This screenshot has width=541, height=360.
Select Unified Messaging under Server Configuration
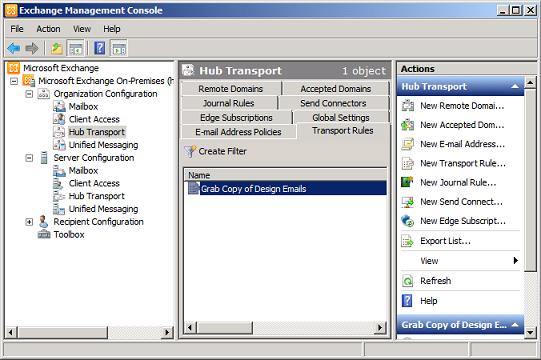pos(103,209)
